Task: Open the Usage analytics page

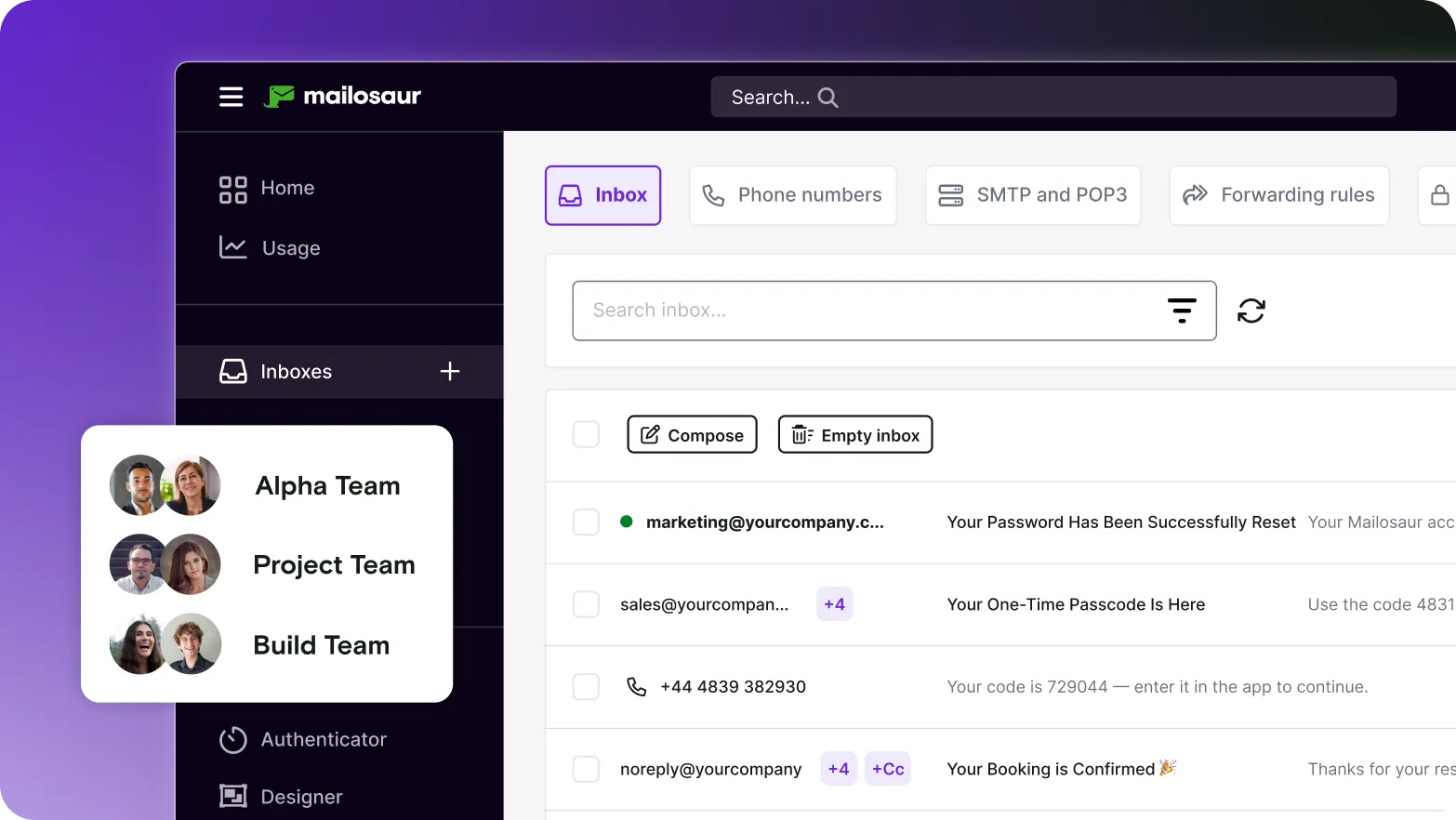Action: 291,247
